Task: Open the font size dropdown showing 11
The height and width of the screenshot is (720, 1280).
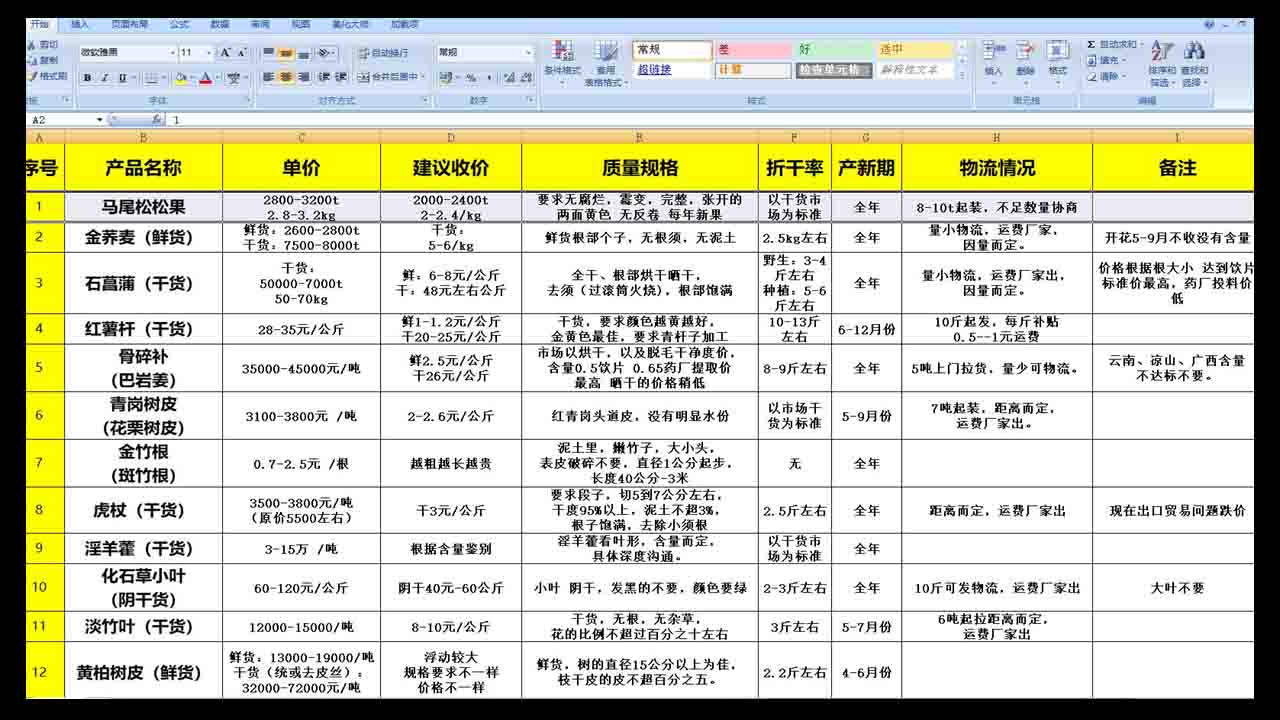Action: point(208,53)
